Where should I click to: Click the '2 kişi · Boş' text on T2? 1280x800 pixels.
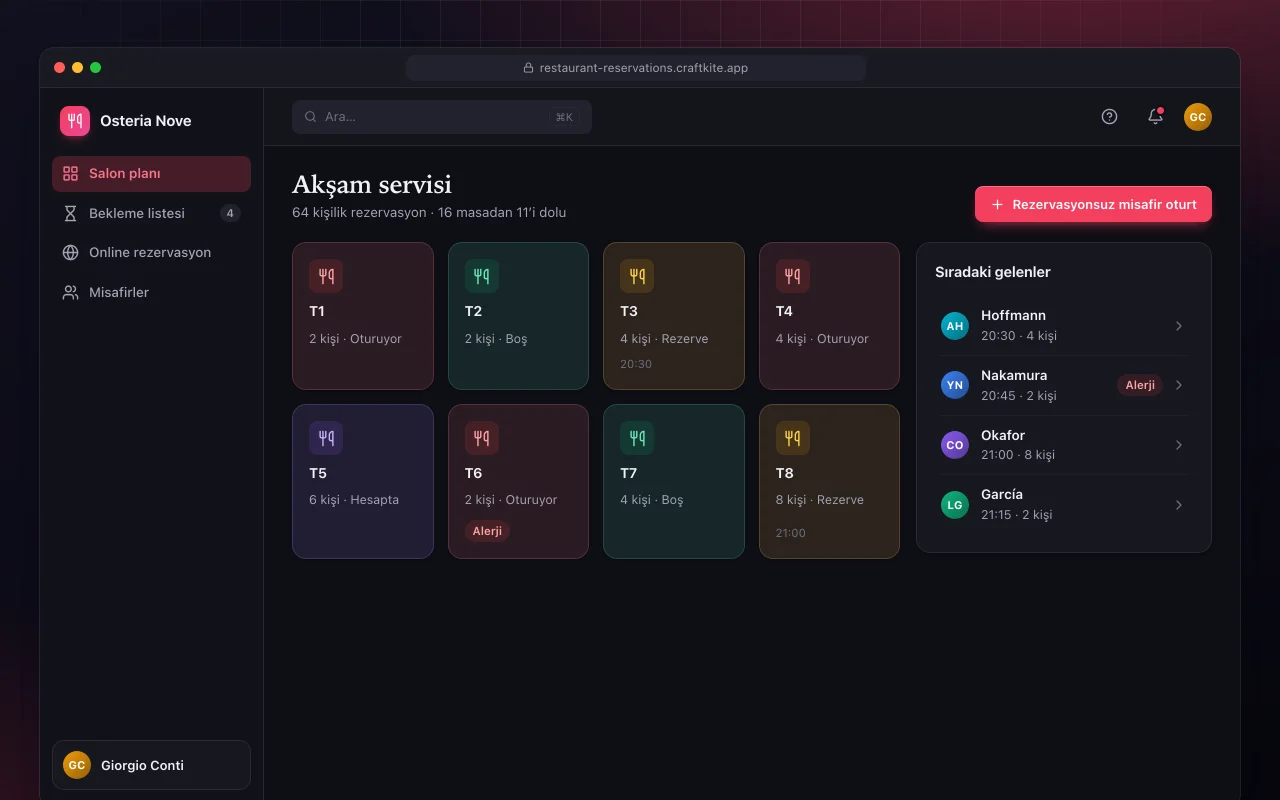click(x=496, y=339)
